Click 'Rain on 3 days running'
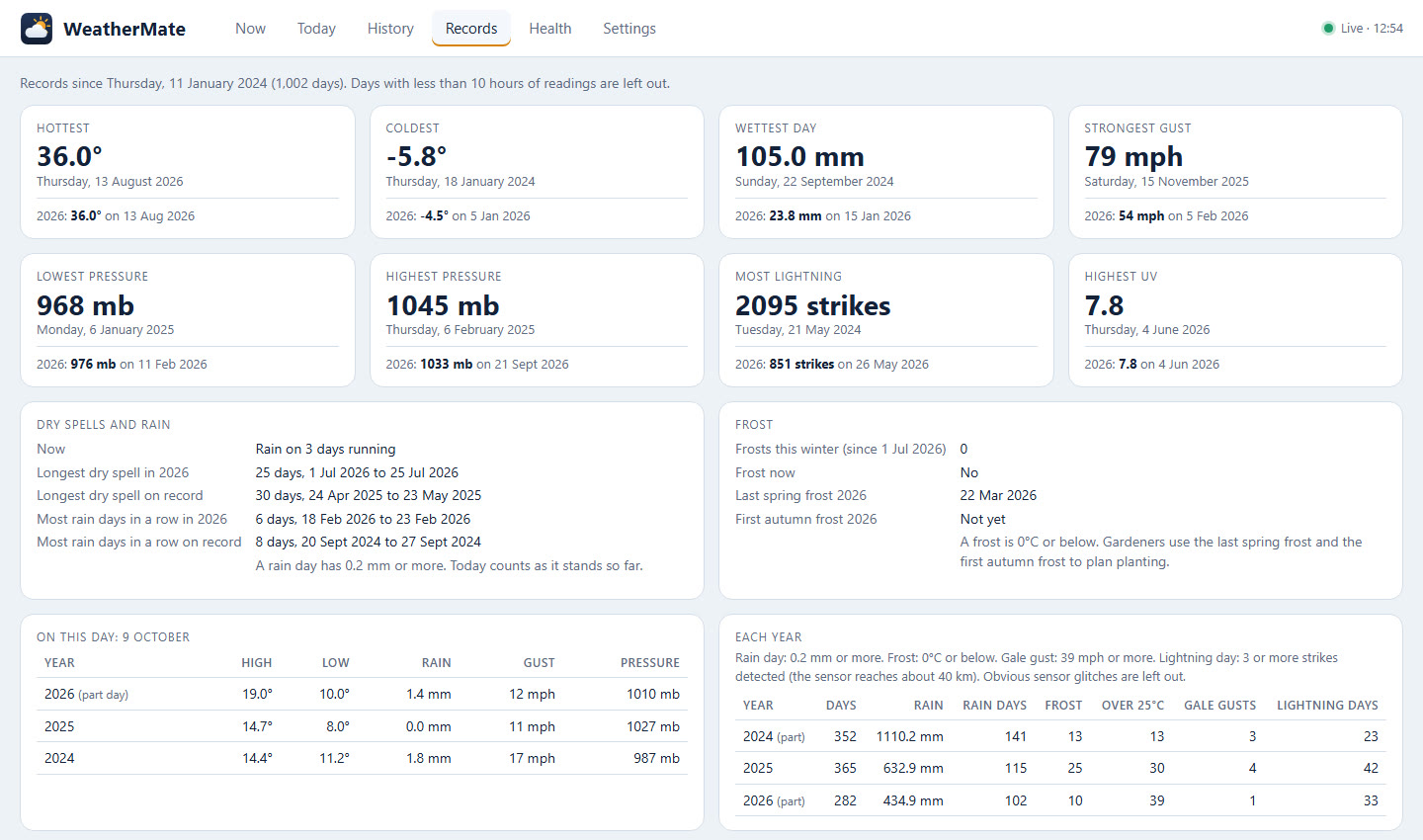This screenshot has width=1423, height=840. tap(325, 449)
